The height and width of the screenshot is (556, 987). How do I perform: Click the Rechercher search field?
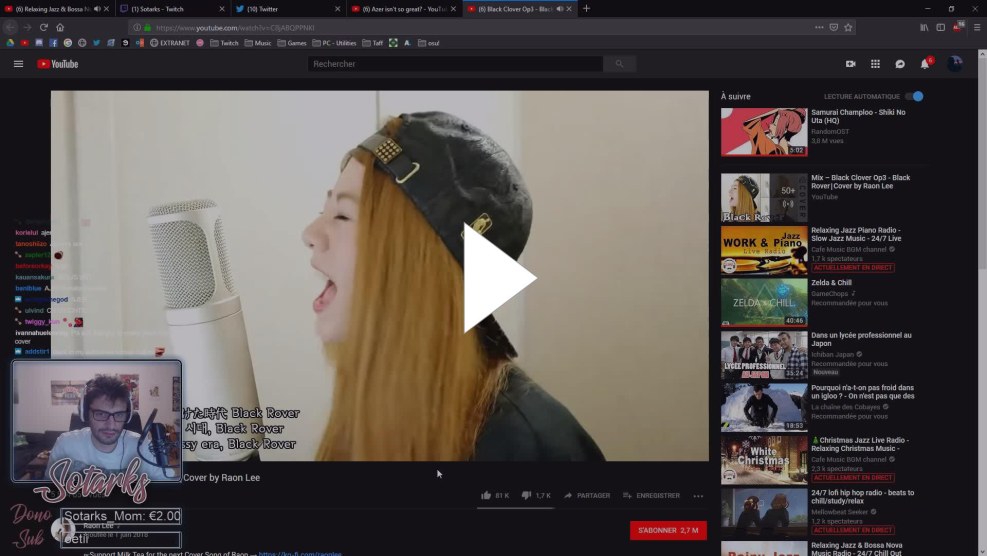coord(455,64)
